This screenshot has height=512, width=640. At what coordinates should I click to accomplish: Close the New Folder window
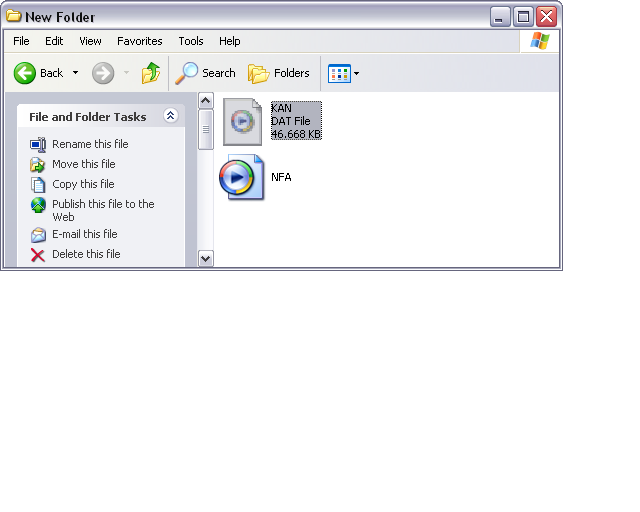[x=547, y=17]
